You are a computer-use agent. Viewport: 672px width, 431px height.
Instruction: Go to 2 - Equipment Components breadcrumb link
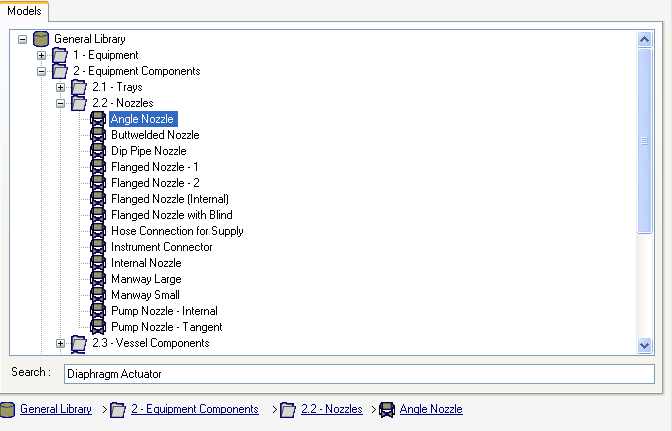(x=195, y=409)
